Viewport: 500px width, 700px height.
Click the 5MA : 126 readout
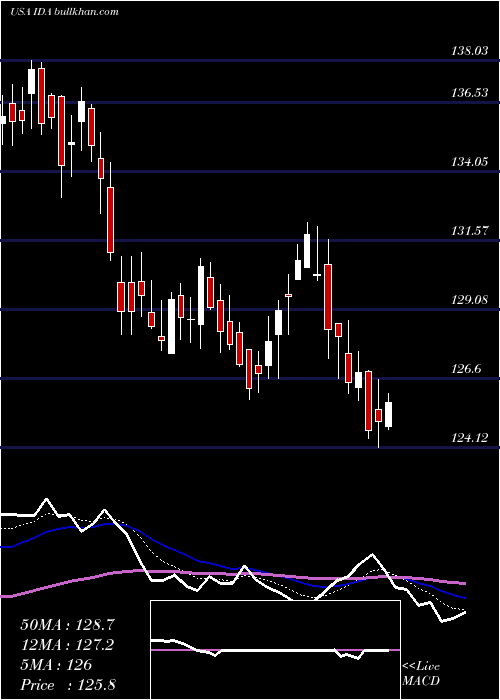point(56,665)
